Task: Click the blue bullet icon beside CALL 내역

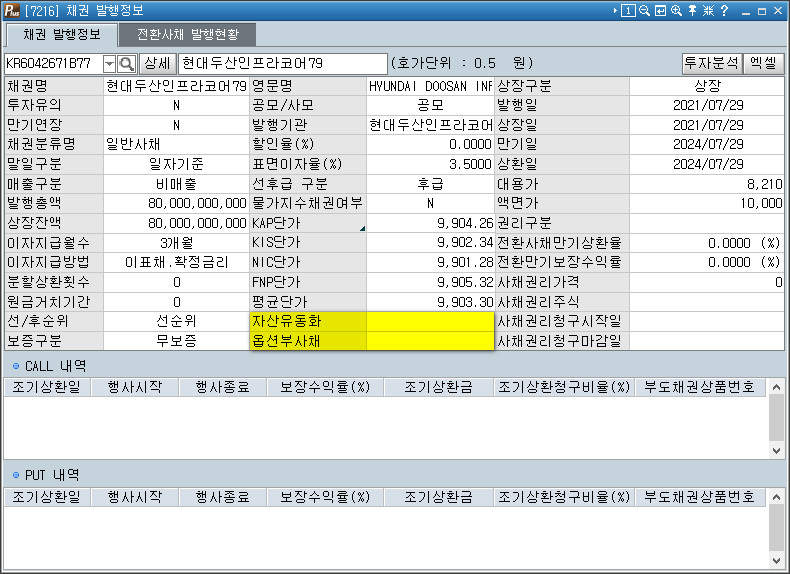Action: pos(16,366)
